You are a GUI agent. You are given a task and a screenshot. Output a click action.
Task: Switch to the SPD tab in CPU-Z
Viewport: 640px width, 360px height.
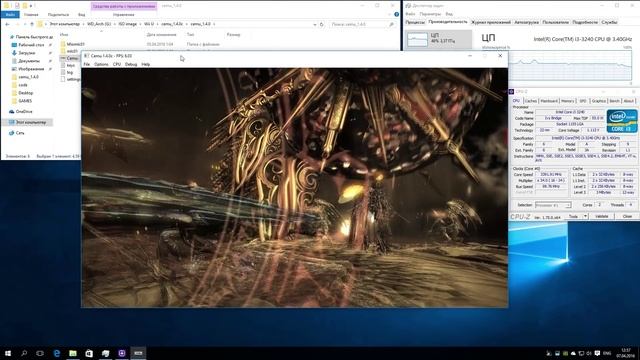click(x=582, y=101)
